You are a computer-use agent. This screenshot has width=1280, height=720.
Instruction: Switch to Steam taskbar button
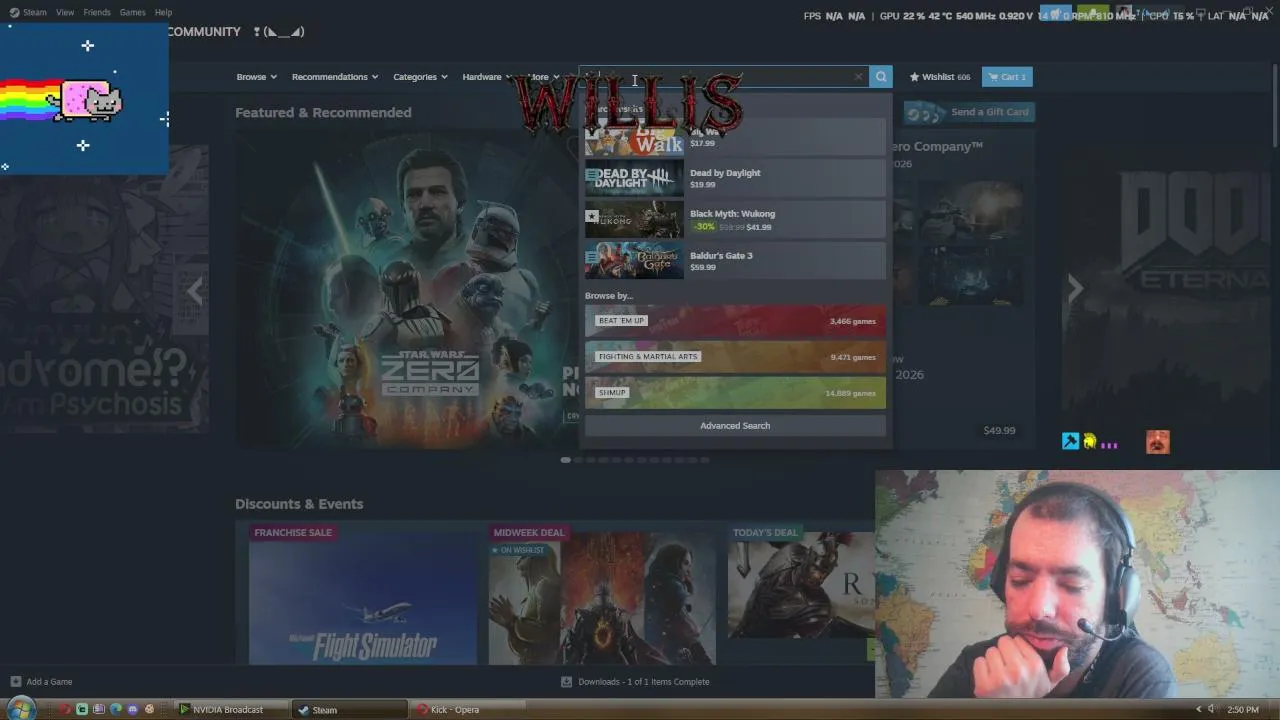[x=350, y=710]
